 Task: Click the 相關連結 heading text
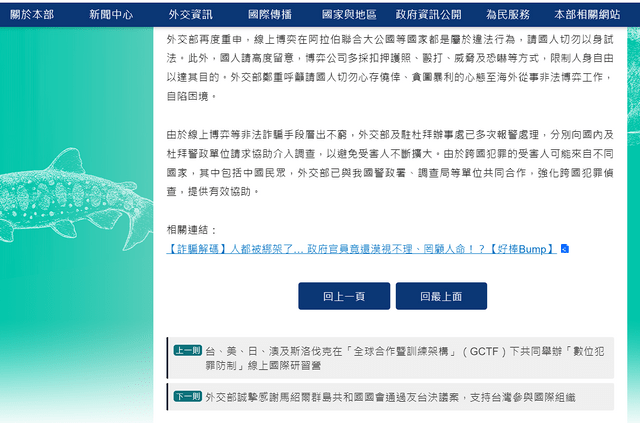click(191, 230)
